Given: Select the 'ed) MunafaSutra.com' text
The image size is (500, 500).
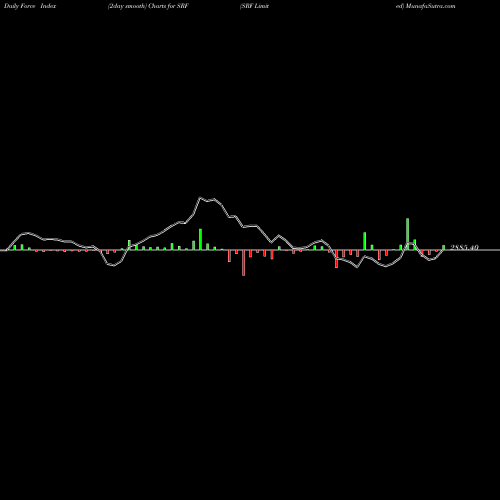Looking at the screenshot, I should (x=426, y=6).
